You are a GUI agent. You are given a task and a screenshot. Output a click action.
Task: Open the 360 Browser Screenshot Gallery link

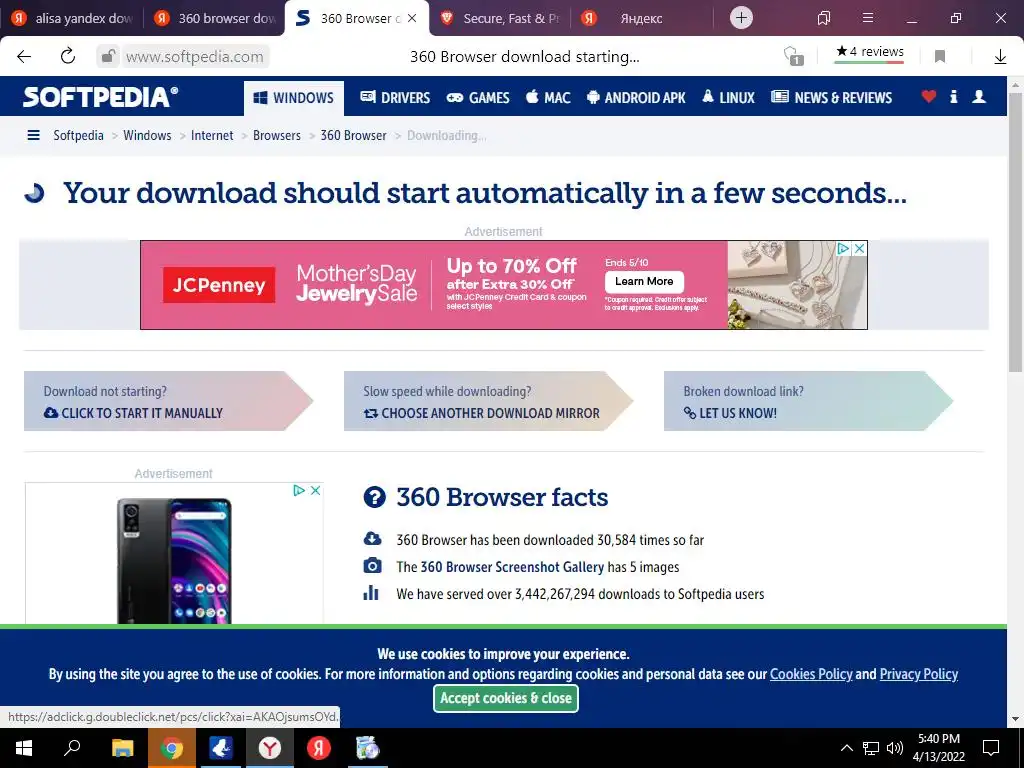(512, 567)
